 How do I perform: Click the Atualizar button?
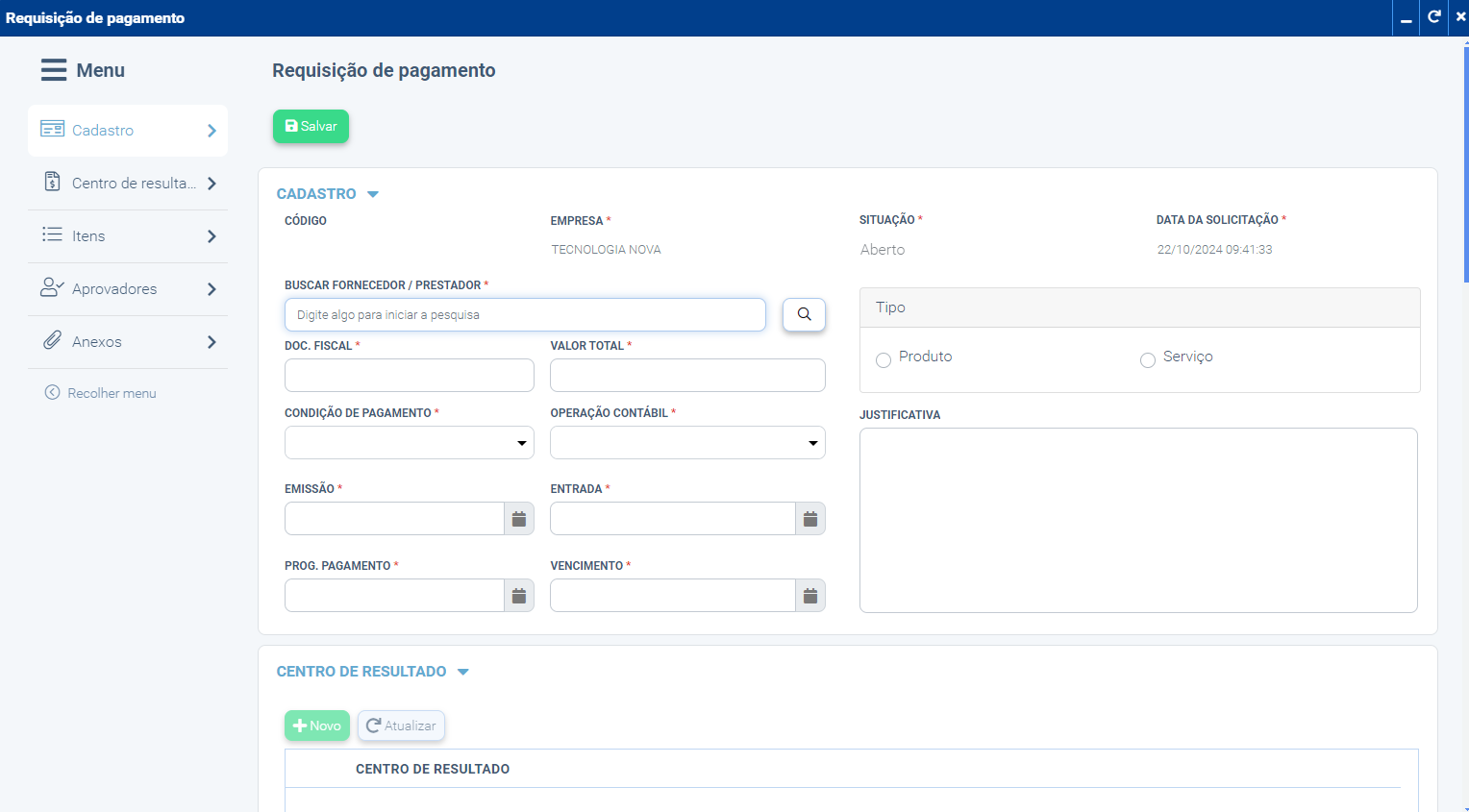[x=401, y=726]
